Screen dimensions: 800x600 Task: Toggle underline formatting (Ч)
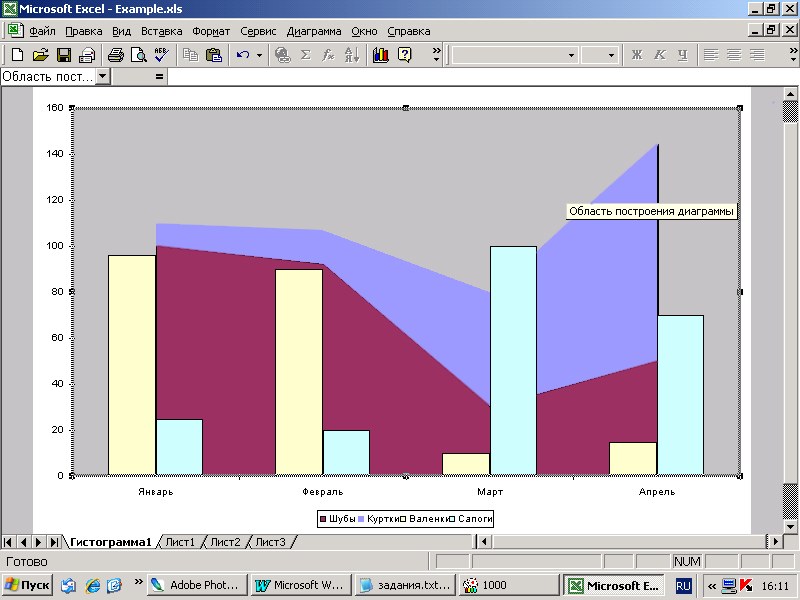(683, 55)
